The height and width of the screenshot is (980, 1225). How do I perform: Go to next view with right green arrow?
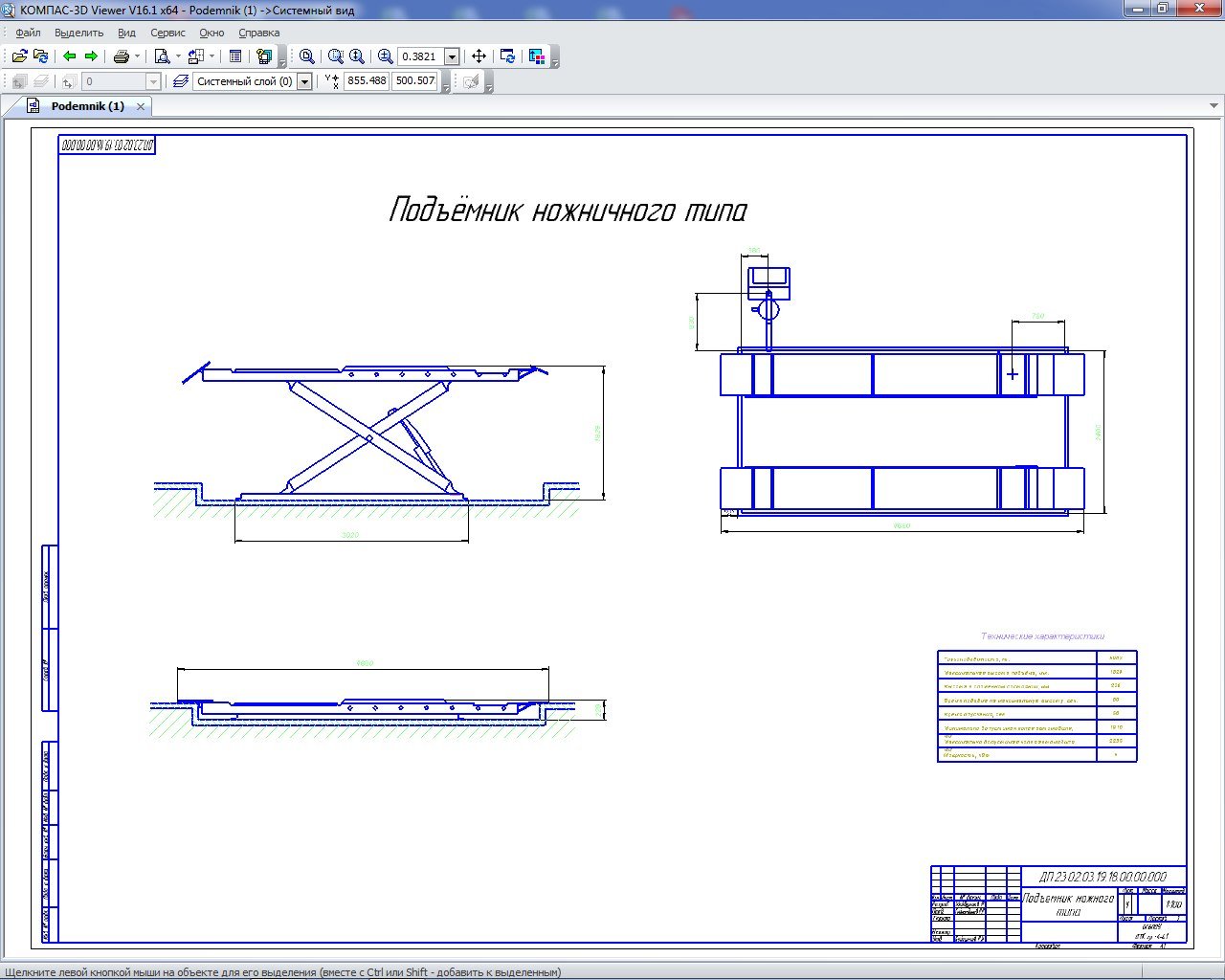[91, 56]
